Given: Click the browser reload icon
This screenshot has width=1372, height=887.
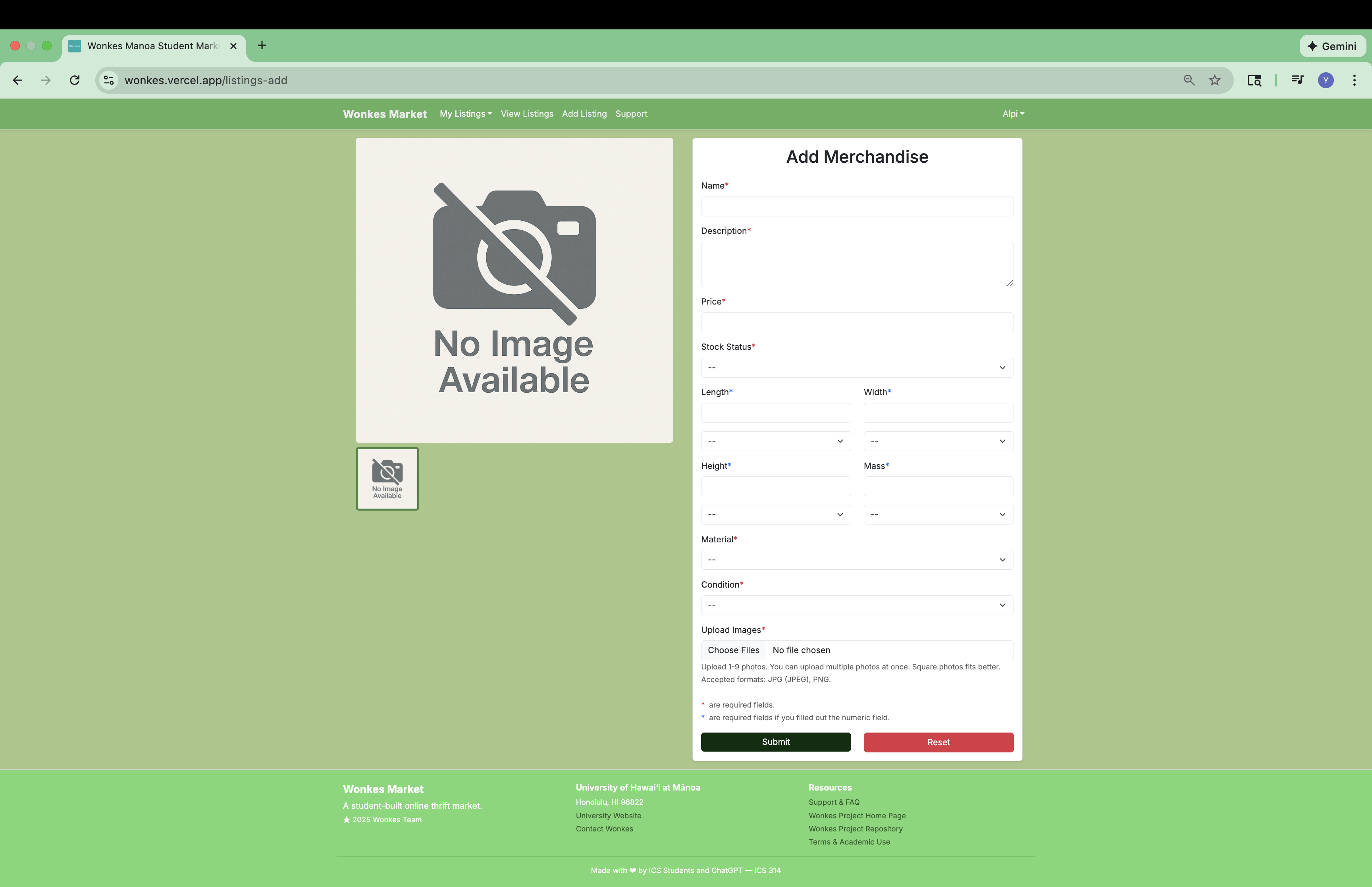Looking at the screenshot, I should pos(75,80).
